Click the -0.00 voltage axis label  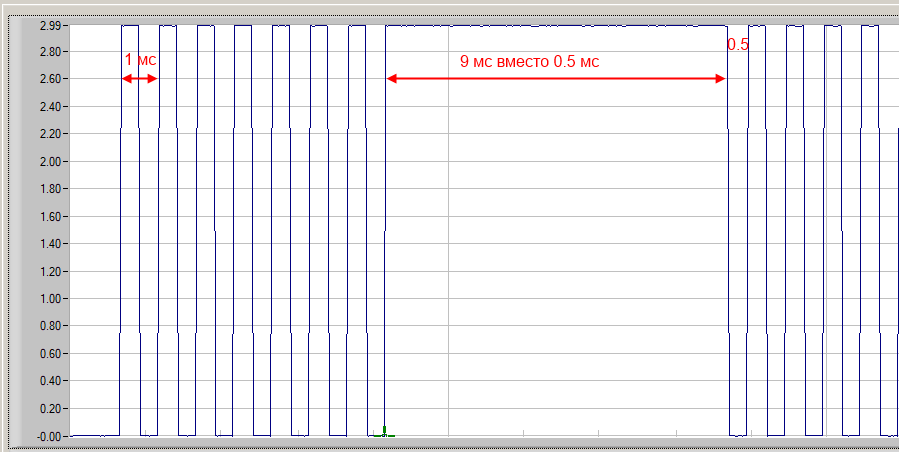click(x=49, y=436)
